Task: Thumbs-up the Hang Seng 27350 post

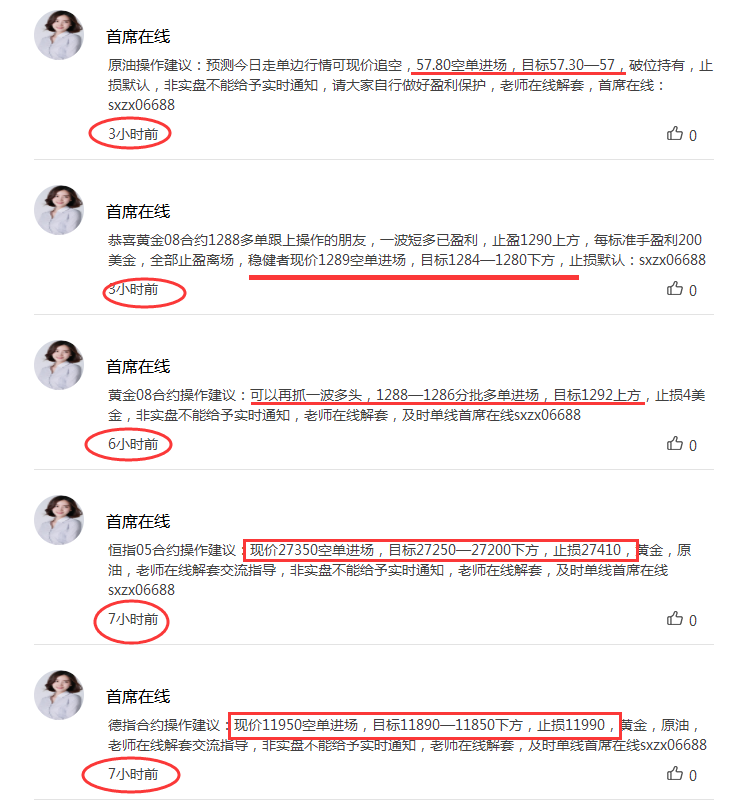Action: [674, 619]
